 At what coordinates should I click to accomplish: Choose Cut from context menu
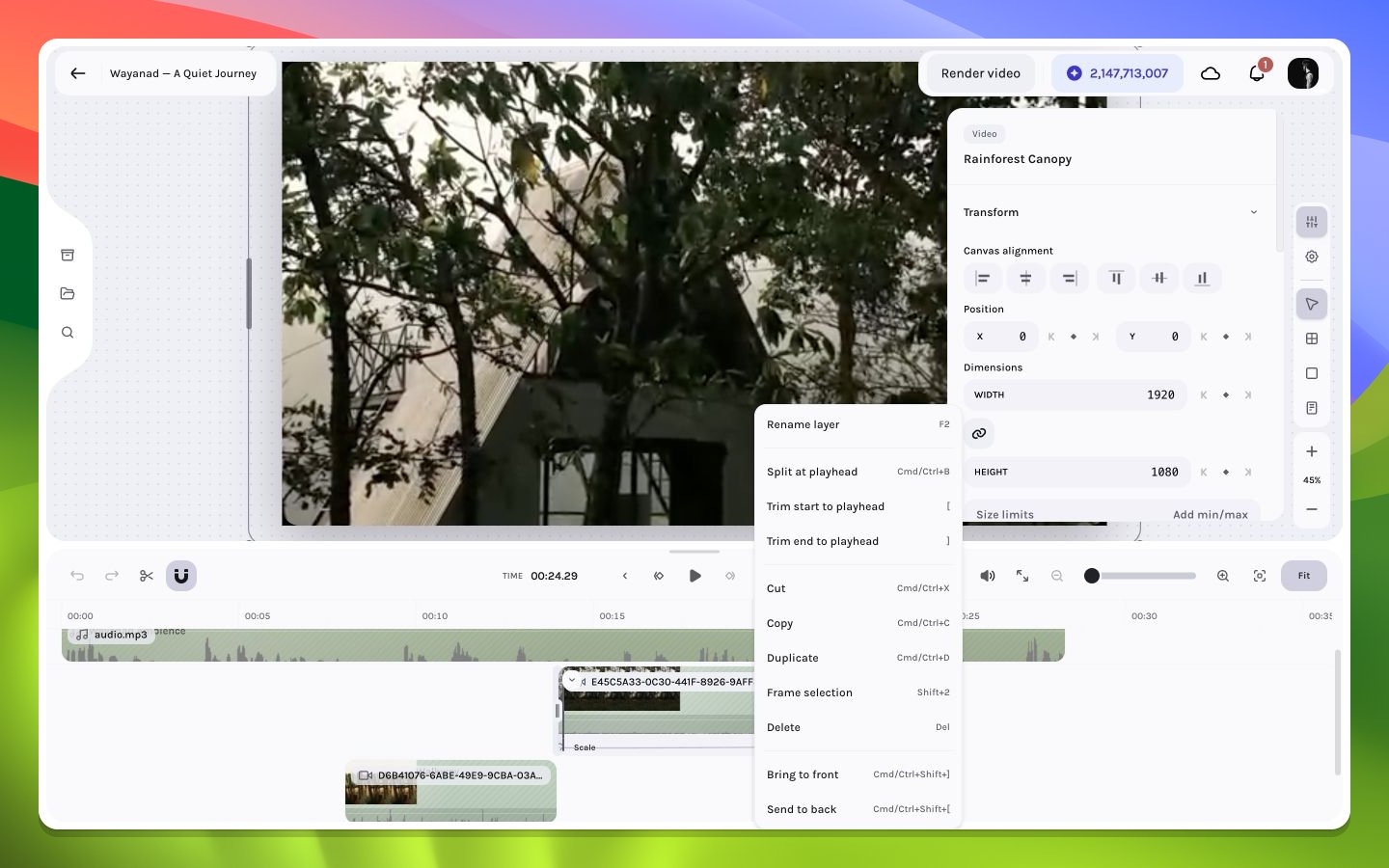click(858, 588)
